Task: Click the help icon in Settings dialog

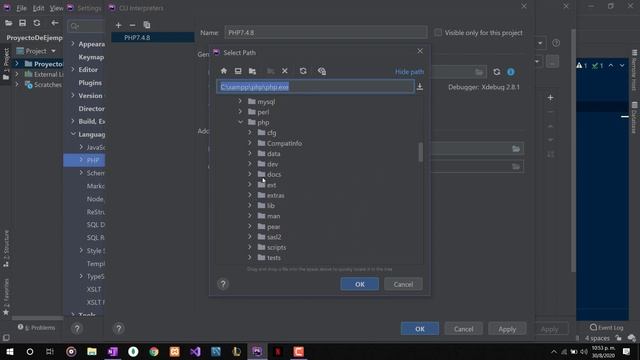Action: coord(77,329)
